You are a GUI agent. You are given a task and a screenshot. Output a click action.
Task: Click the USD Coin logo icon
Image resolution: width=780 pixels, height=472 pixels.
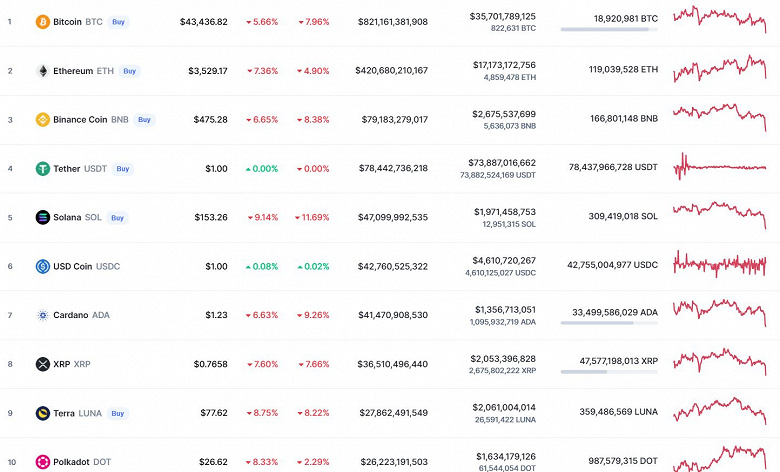coord(43,266)
